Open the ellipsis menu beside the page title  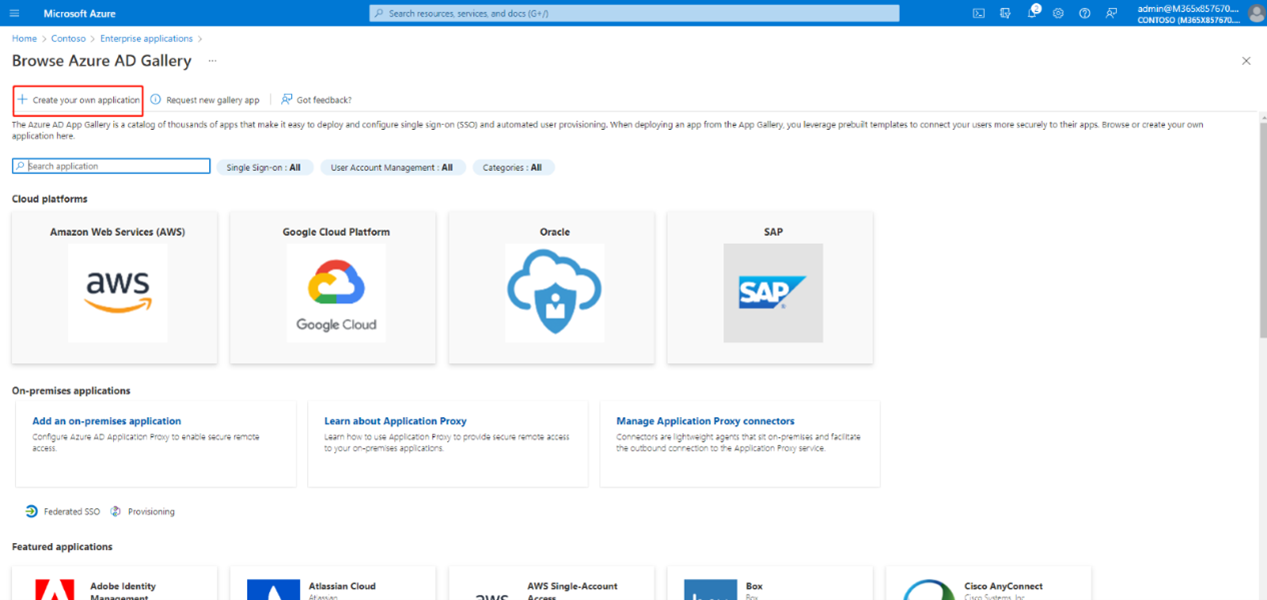pos(212,61)
